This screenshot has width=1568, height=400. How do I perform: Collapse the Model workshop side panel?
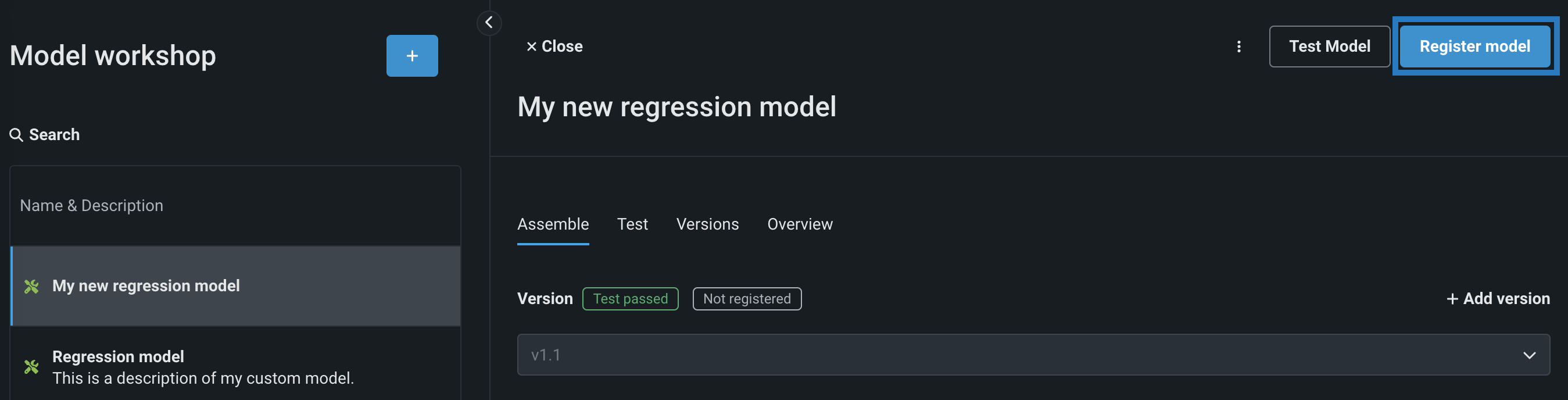pos(489,23)
